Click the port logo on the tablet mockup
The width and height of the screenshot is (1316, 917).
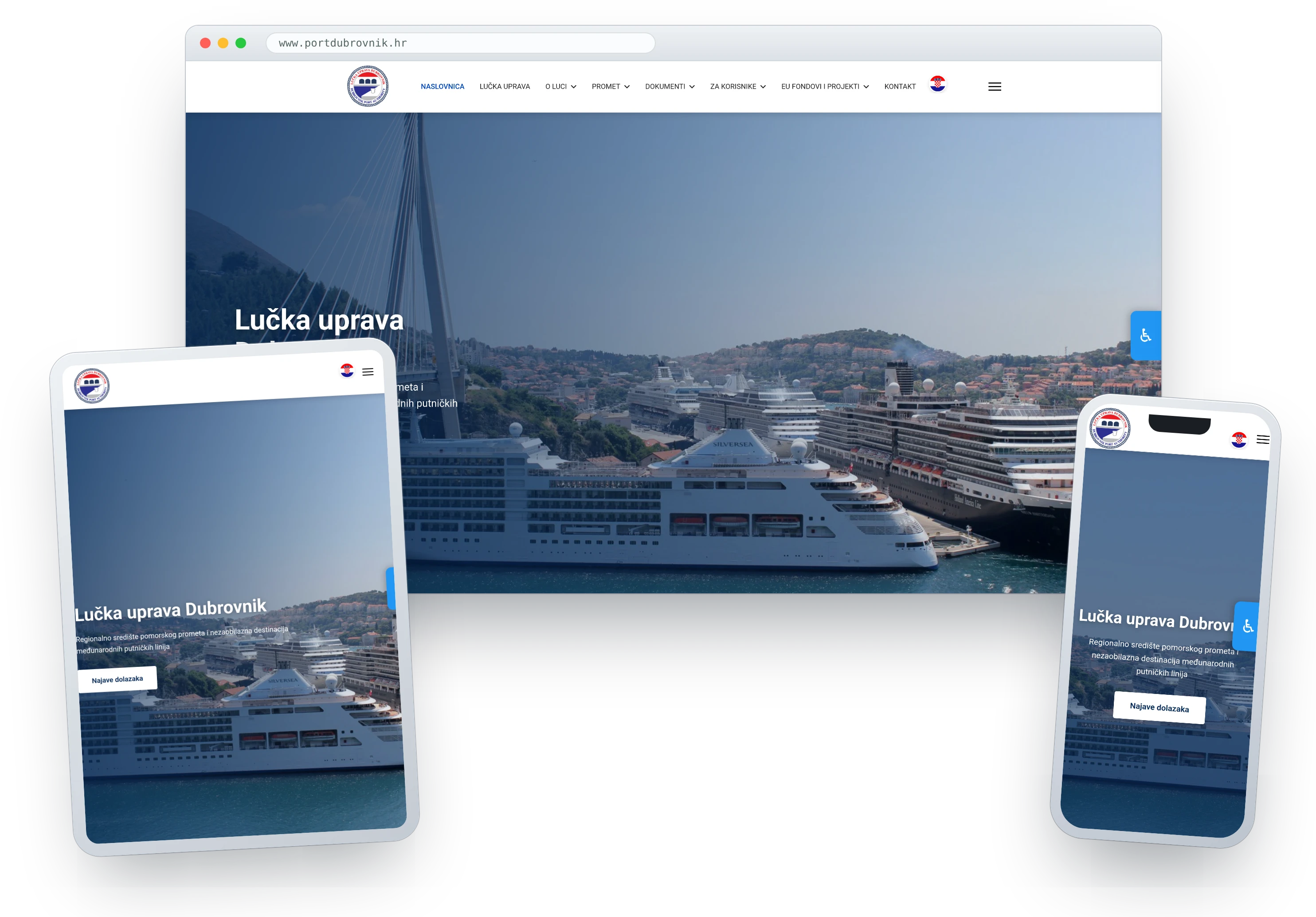click(92, 386)
